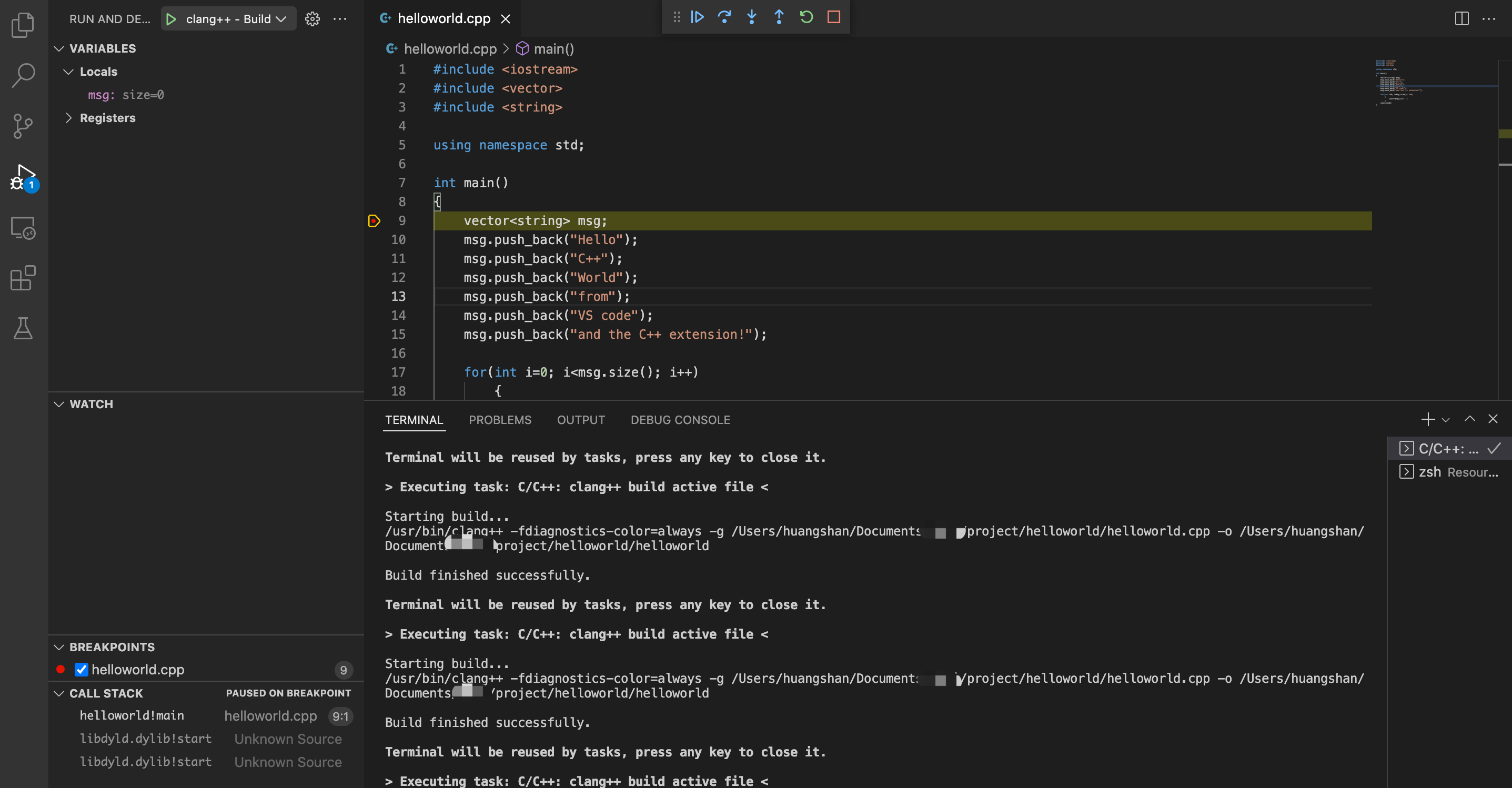Viewport: 1512px width, 788px height.
Task: Click the Step Out debug icon
Action: [x=779, y=17]
